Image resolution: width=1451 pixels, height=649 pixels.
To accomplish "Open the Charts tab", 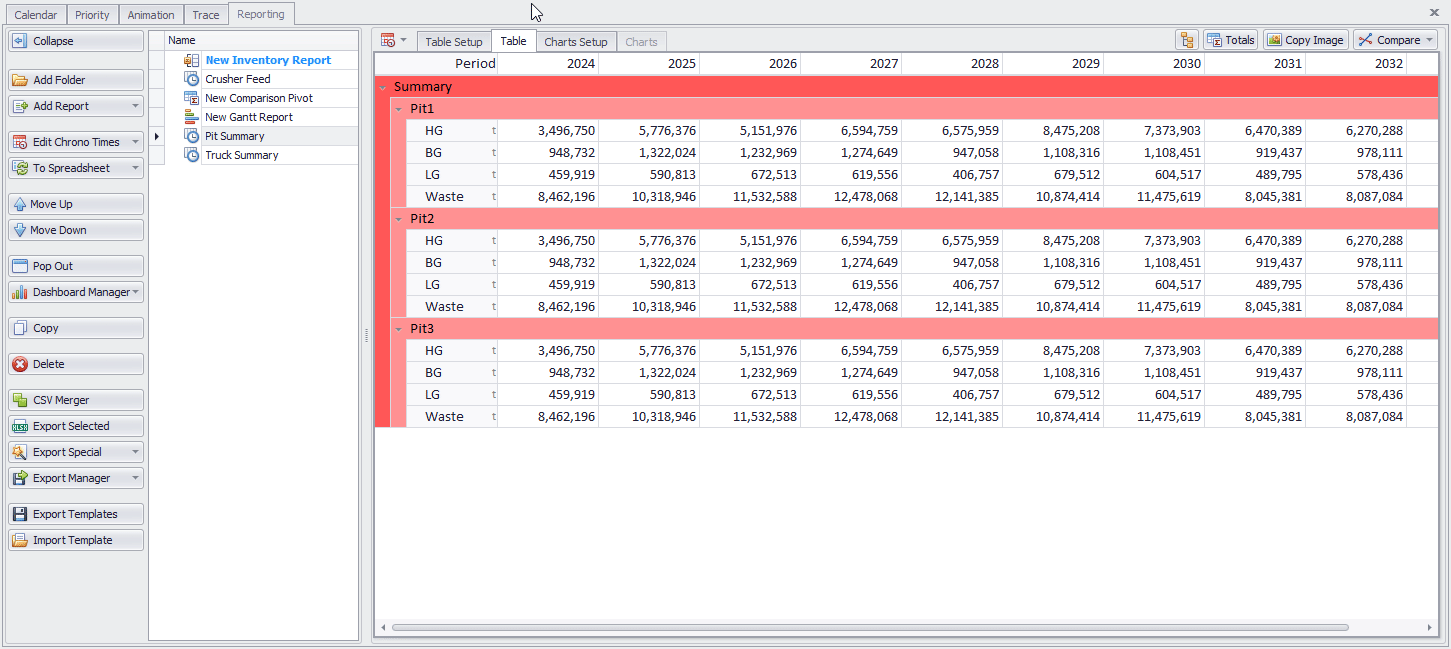I will tap(642, 42).
